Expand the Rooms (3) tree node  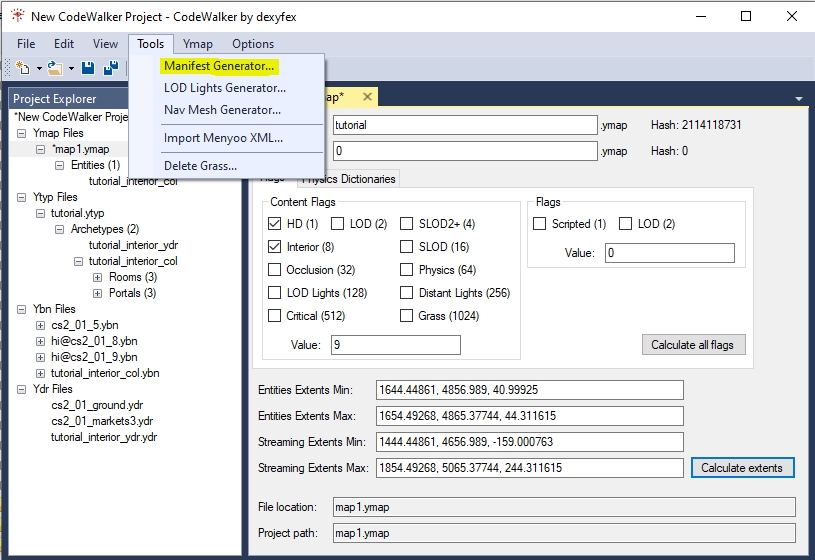point(97,277)
